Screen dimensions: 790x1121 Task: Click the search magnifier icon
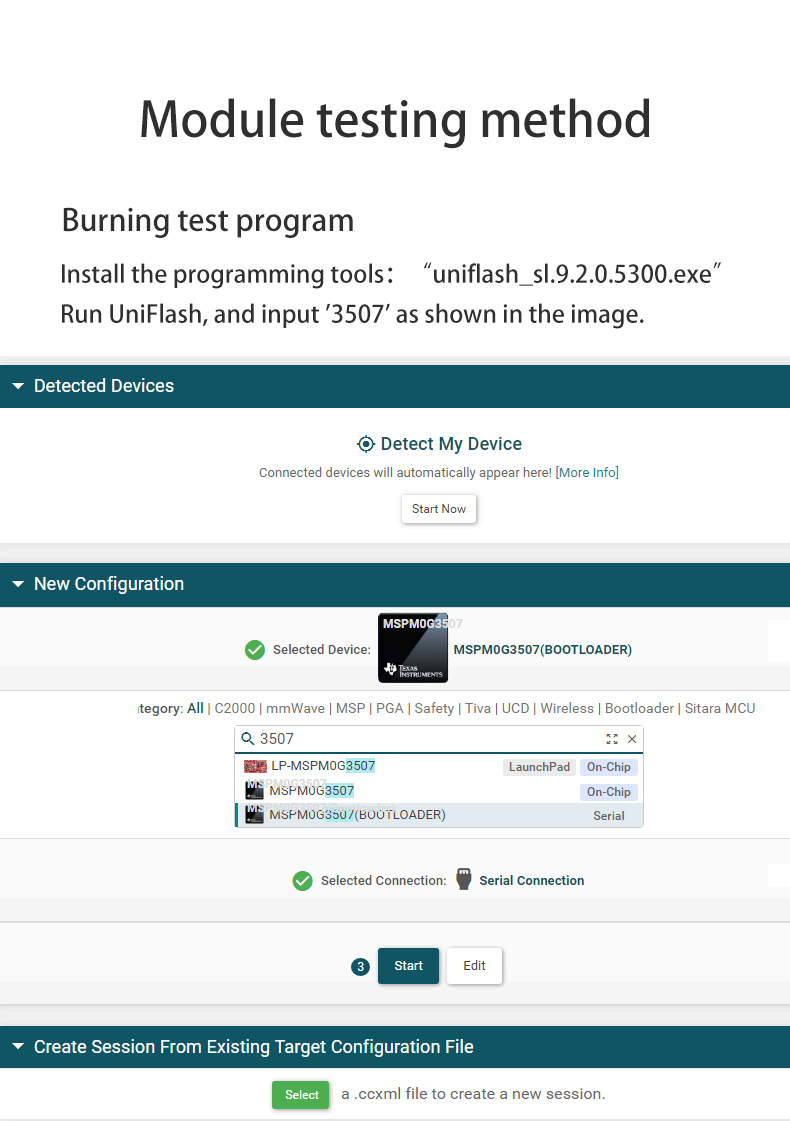tap(248, 739)
